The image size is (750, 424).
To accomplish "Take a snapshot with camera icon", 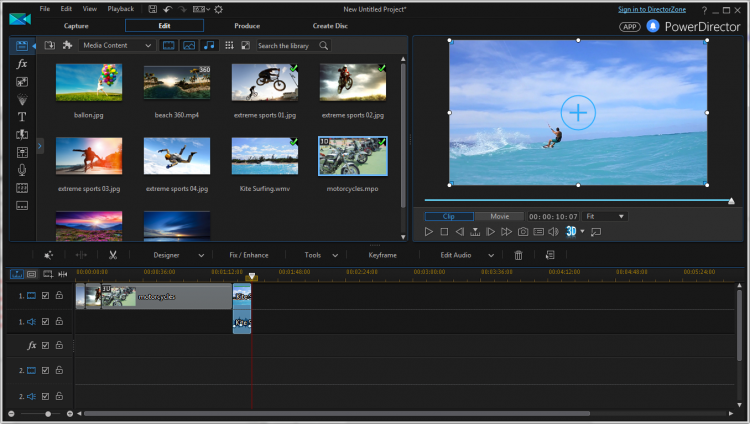I will coord(522,231).
